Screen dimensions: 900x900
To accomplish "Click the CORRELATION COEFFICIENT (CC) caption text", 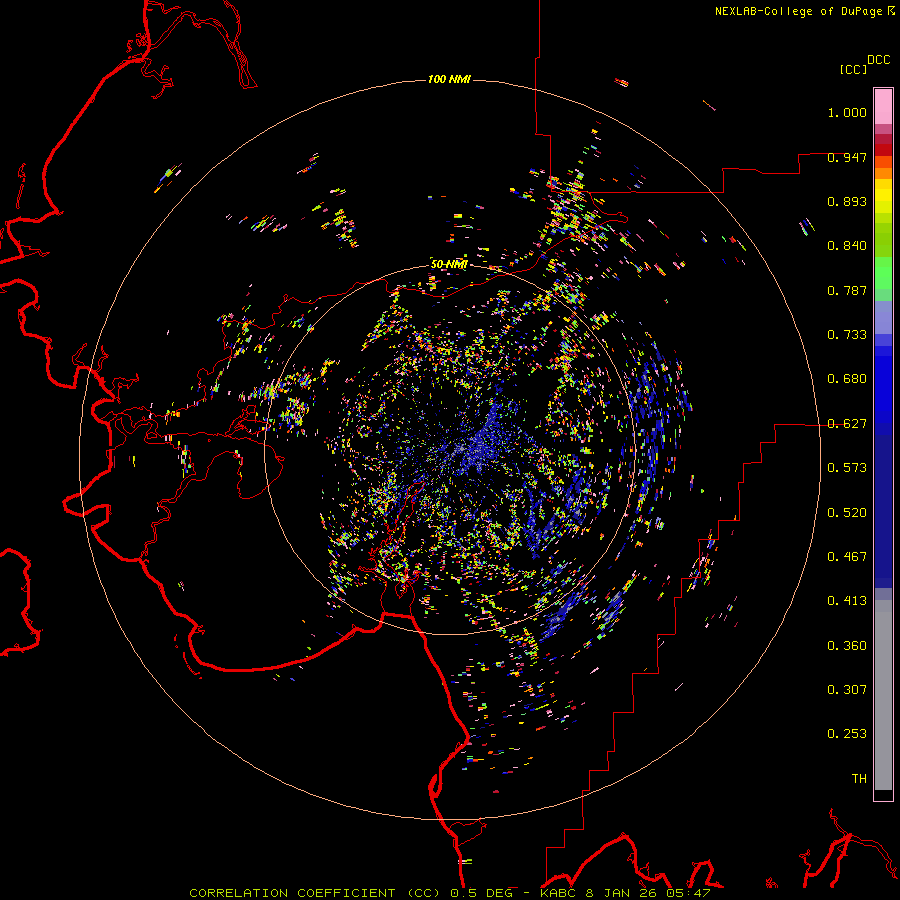I will click(316, 893).
